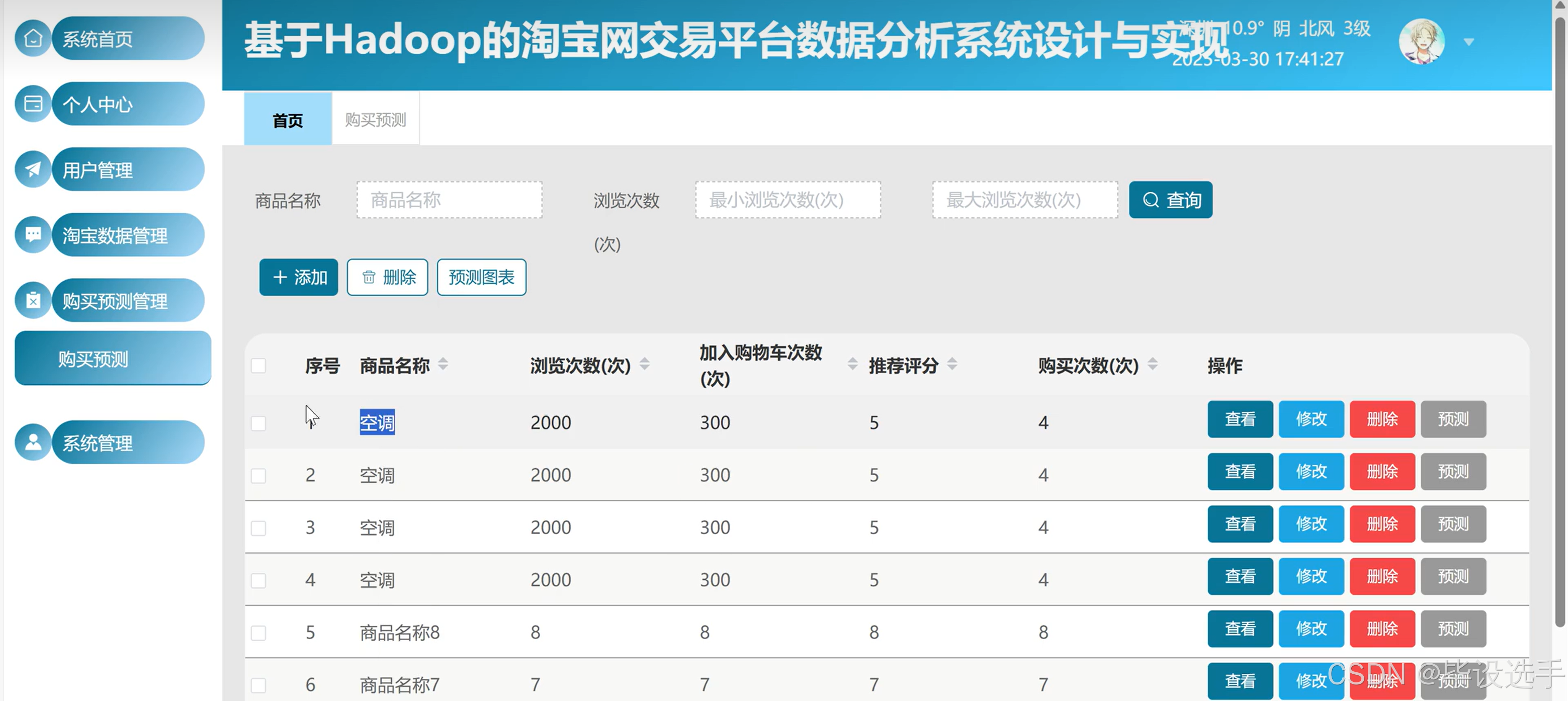Toggle the select-all checkbox in table header
Image resolution: width=1568 pixels, height=701 pixels.
click(x=258, y=366)
